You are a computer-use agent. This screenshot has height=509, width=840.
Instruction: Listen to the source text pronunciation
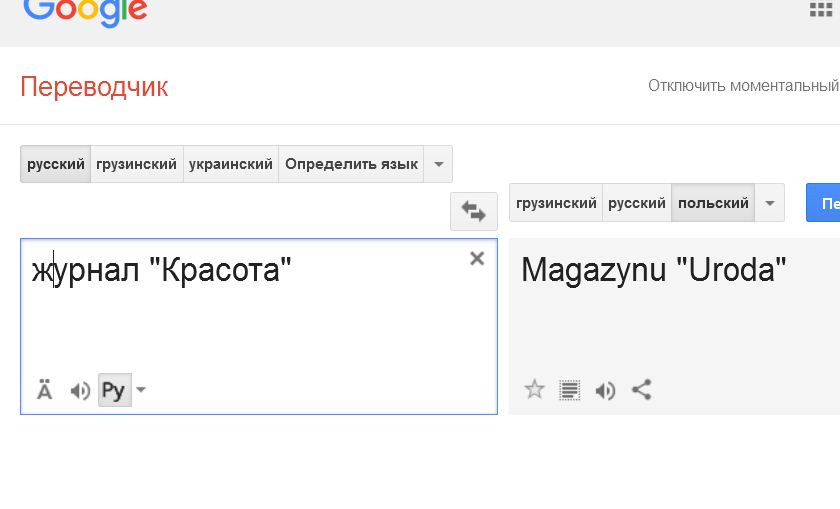point(80,390)
